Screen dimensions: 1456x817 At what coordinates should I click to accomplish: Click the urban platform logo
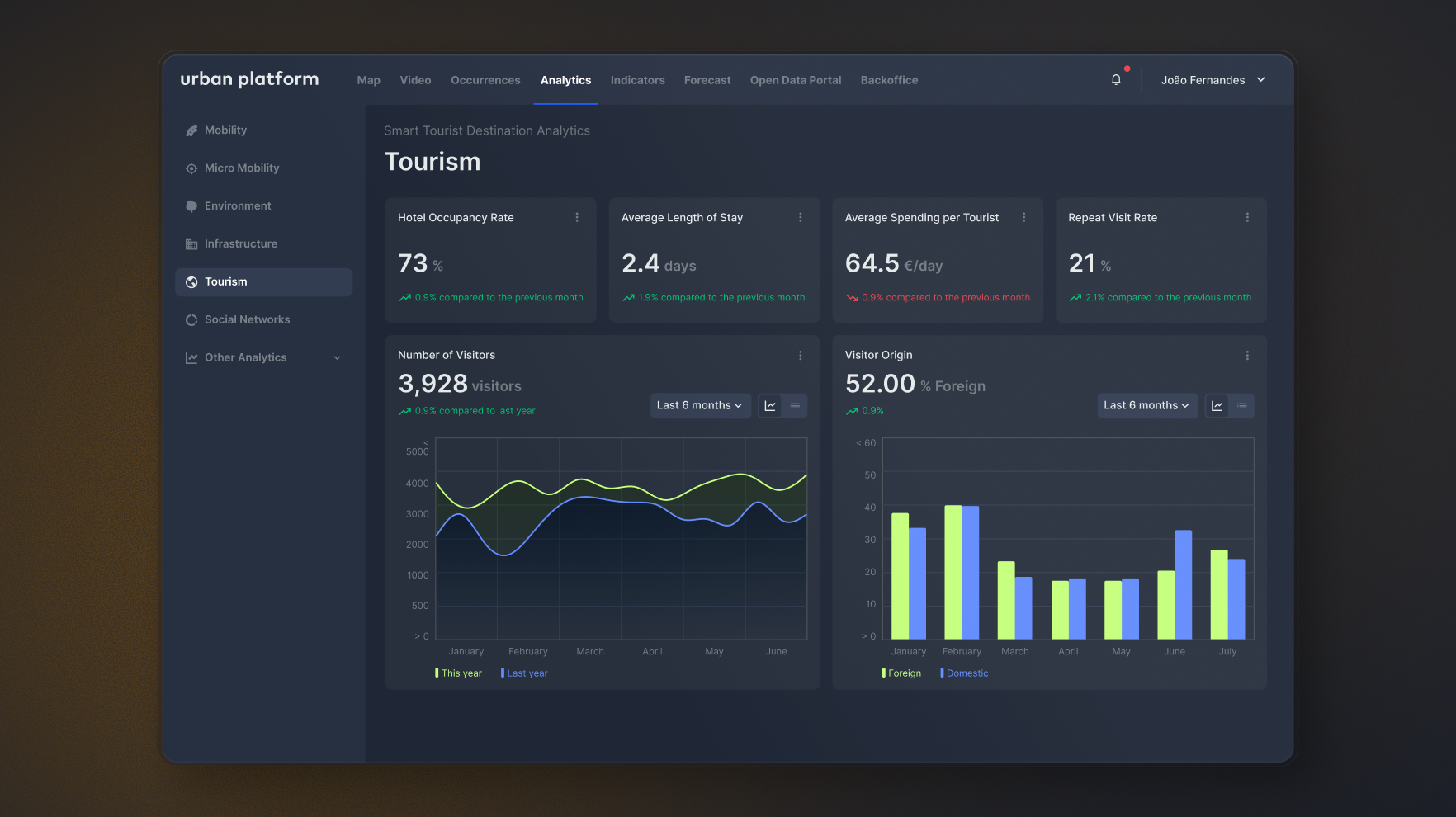tap(249, 79)
